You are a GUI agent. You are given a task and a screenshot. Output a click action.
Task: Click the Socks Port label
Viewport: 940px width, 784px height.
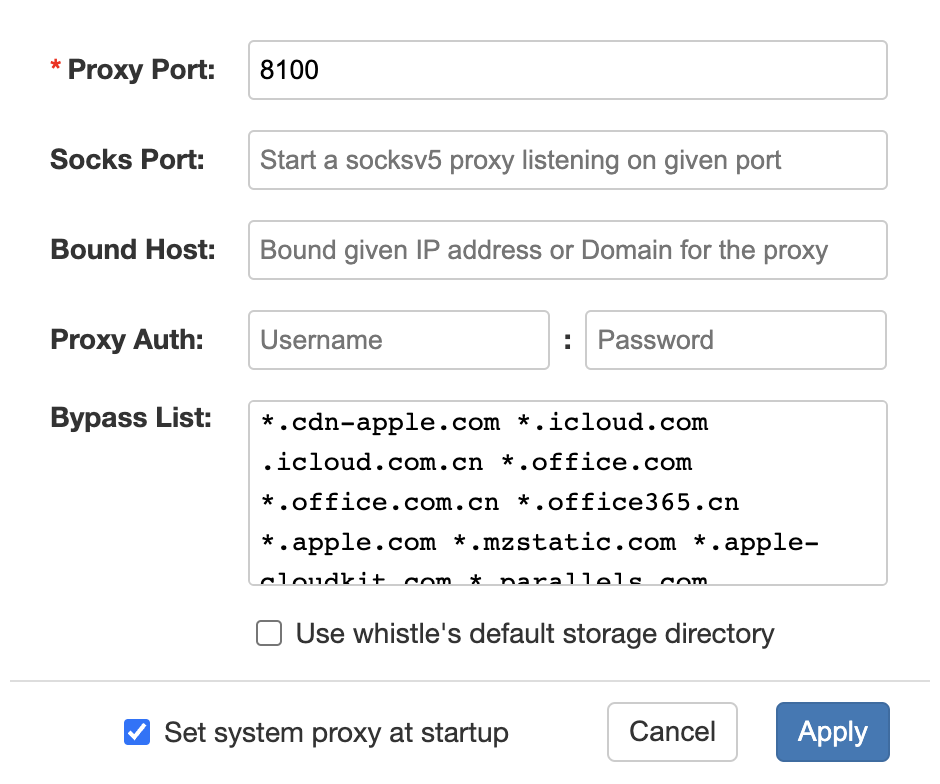point(126,160)
